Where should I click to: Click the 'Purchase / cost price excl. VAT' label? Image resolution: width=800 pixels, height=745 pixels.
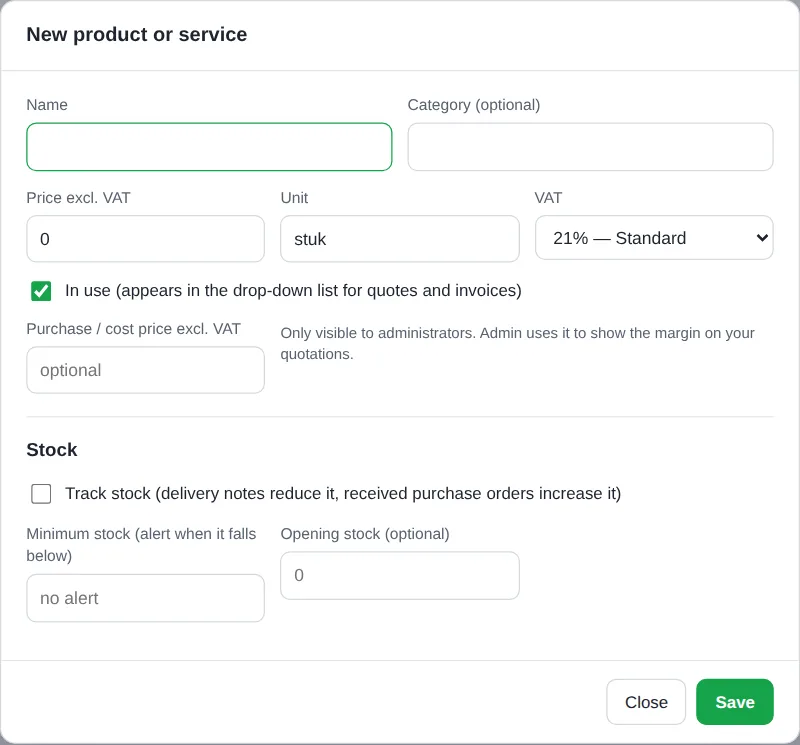pos(133,329)
